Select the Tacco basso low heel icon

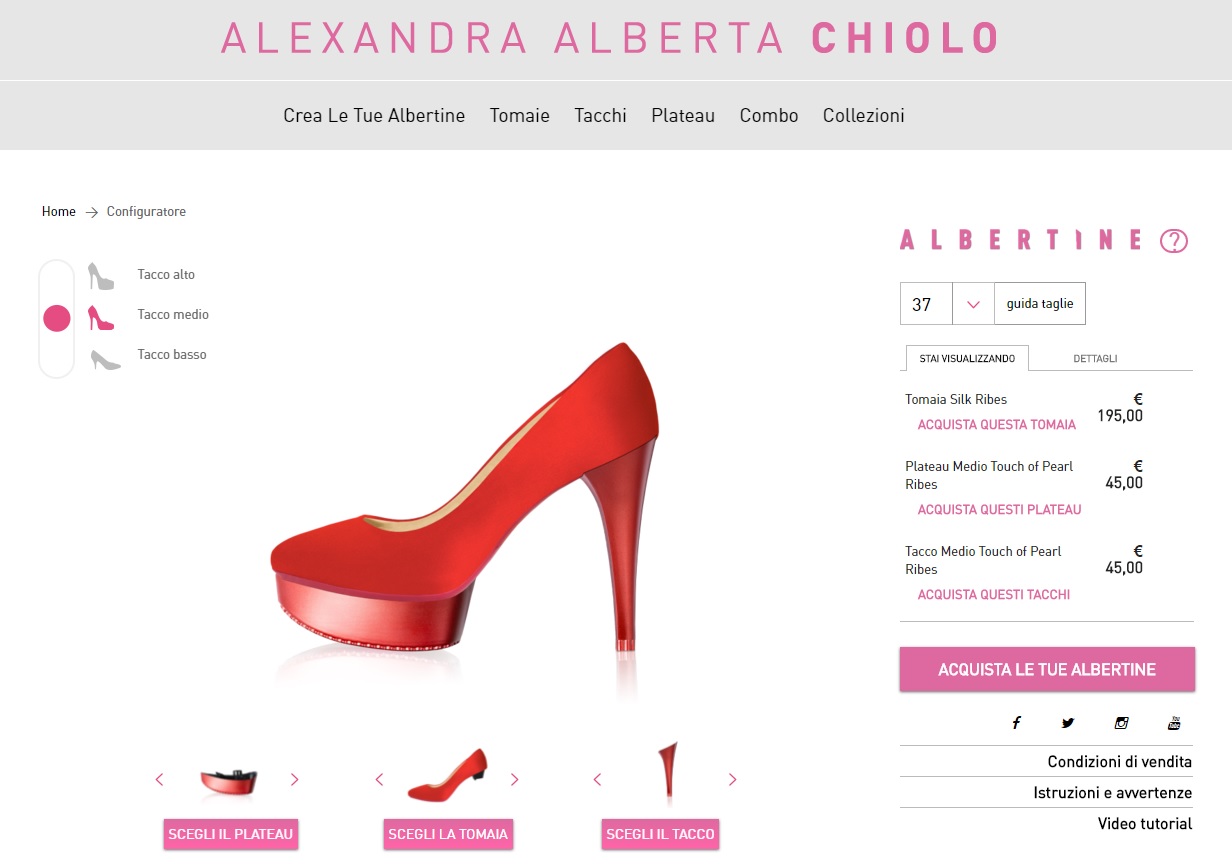(x=105, y=359)
